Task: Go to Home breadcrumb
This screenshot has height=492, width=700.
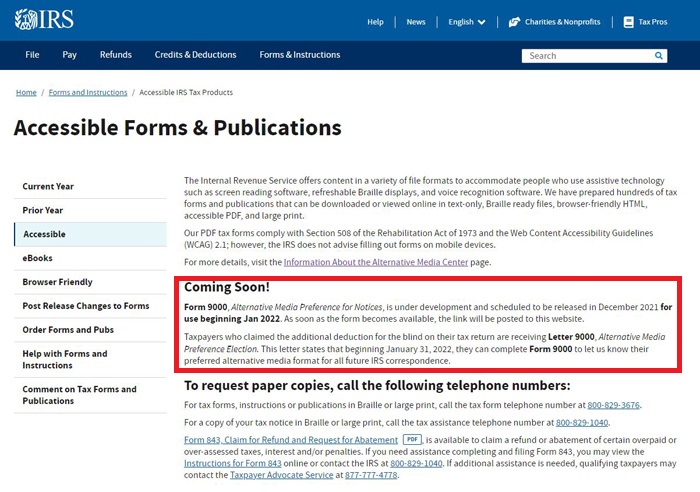Action: coord(26,92)
